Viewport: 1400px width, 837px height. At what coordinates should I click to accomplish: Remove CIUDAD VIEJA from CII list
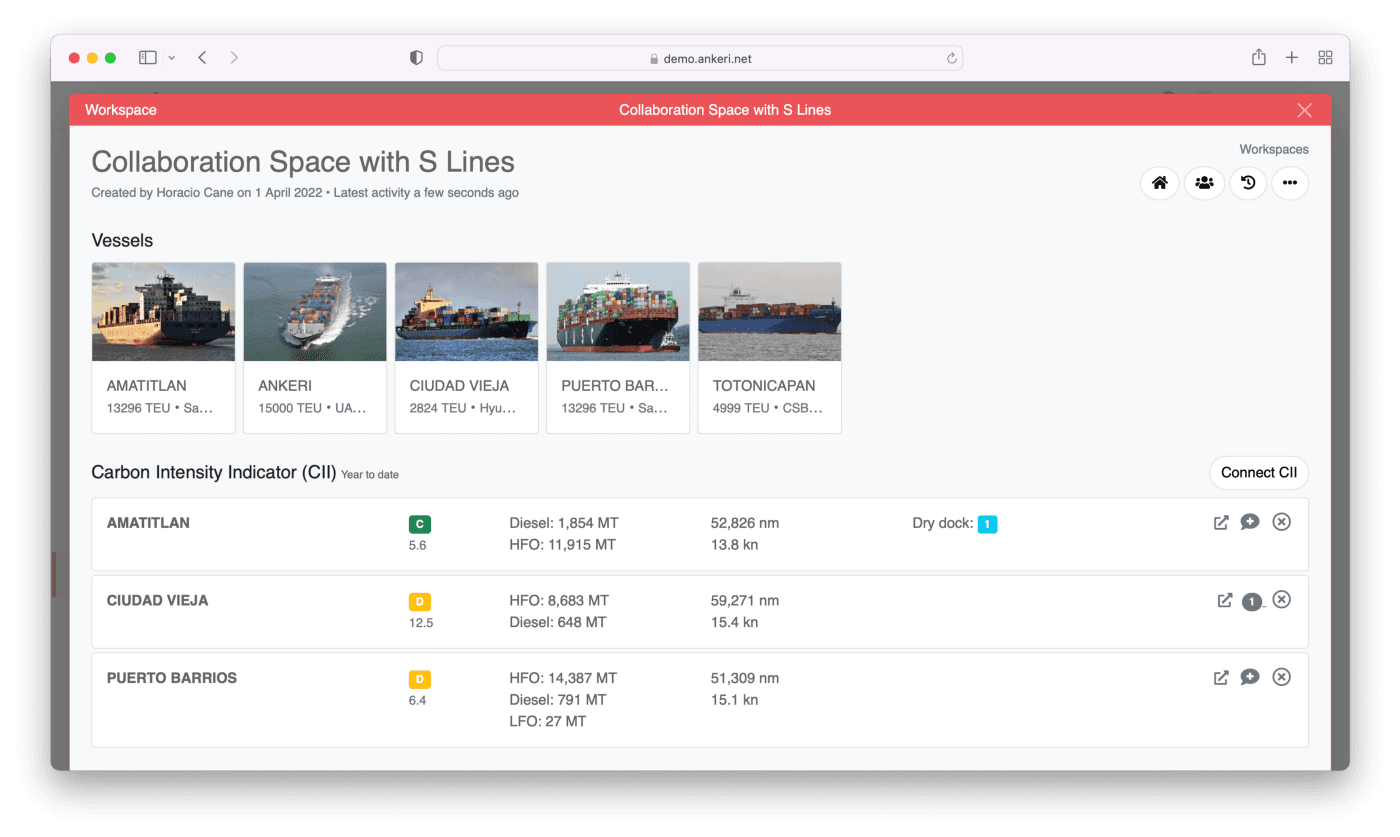click(1281, 599)
